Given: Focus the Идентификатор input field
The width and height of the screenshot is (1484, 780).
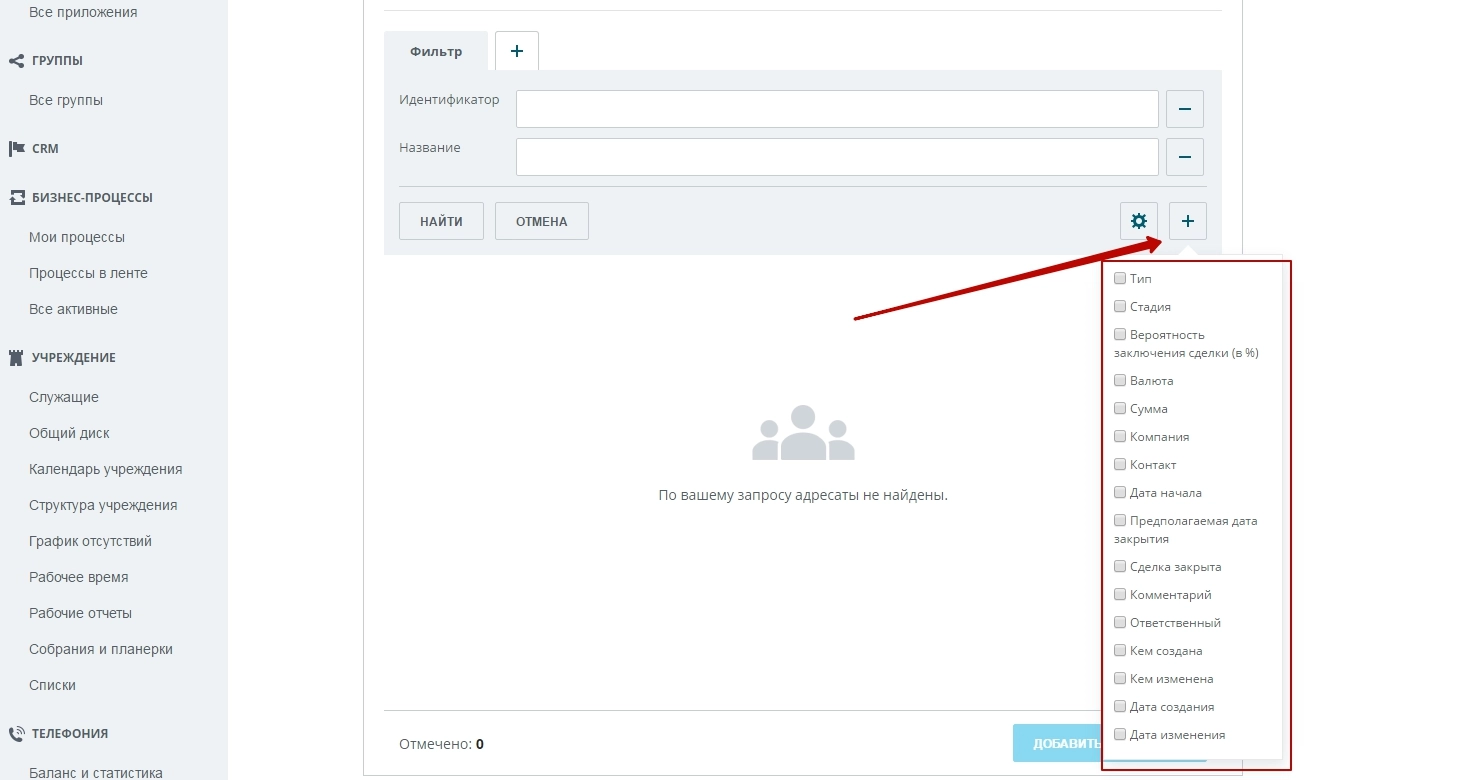Looking at the screenshot, I should tap(836, 109).
